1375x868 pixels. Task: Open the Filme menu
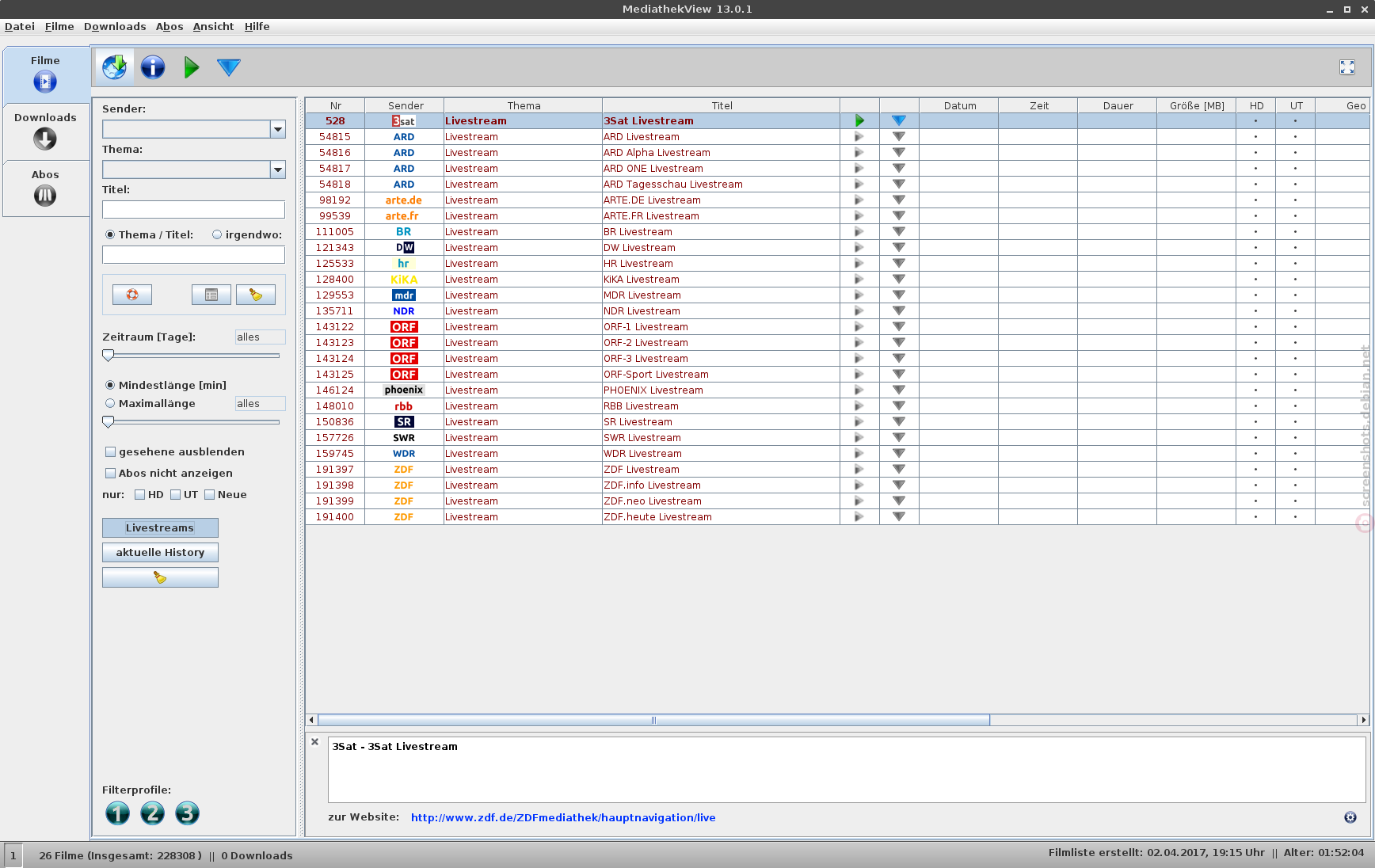coord(59,26)
